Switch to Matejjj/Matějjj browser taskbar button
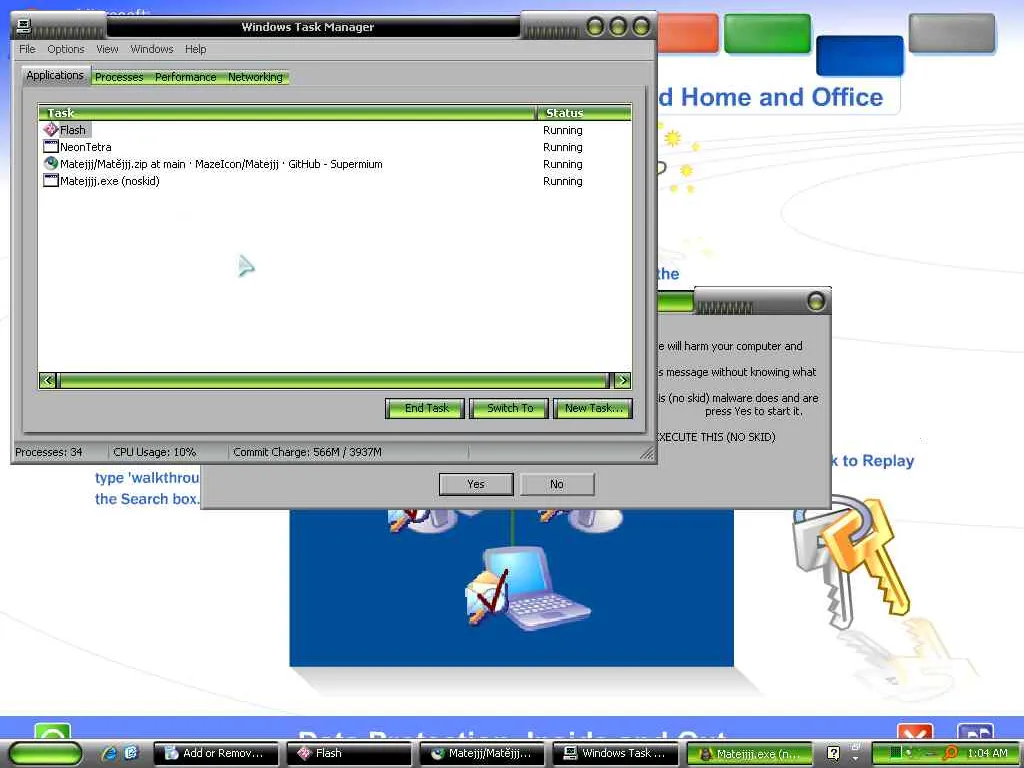This screenshot has width=1024, height=768. 483,754
